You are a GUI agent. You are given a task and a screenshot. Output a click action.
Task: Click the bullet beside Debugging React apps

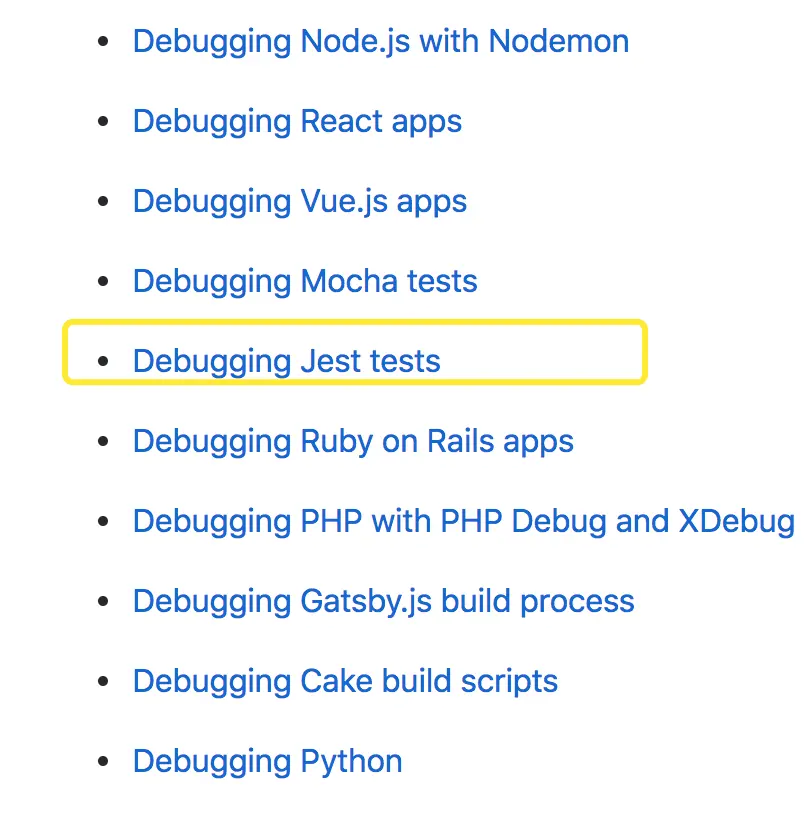click(x=103, y=121)
